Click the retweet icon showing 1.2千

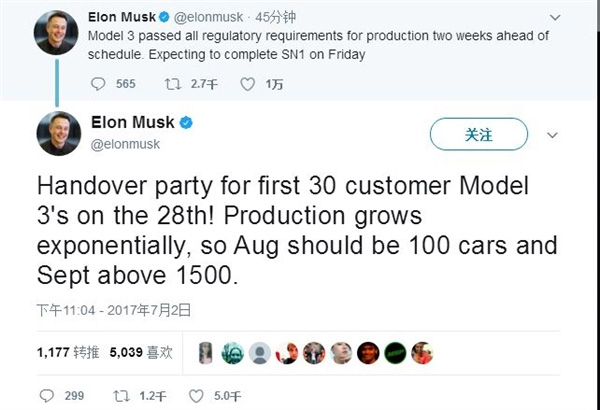pos(121,395)
